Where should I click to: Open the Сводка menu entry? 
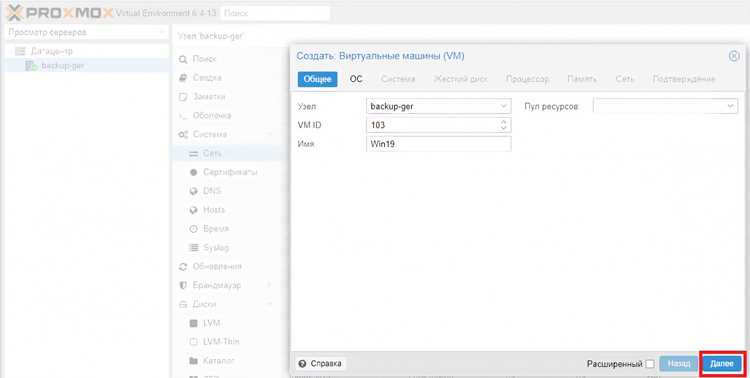pos(207,78)
